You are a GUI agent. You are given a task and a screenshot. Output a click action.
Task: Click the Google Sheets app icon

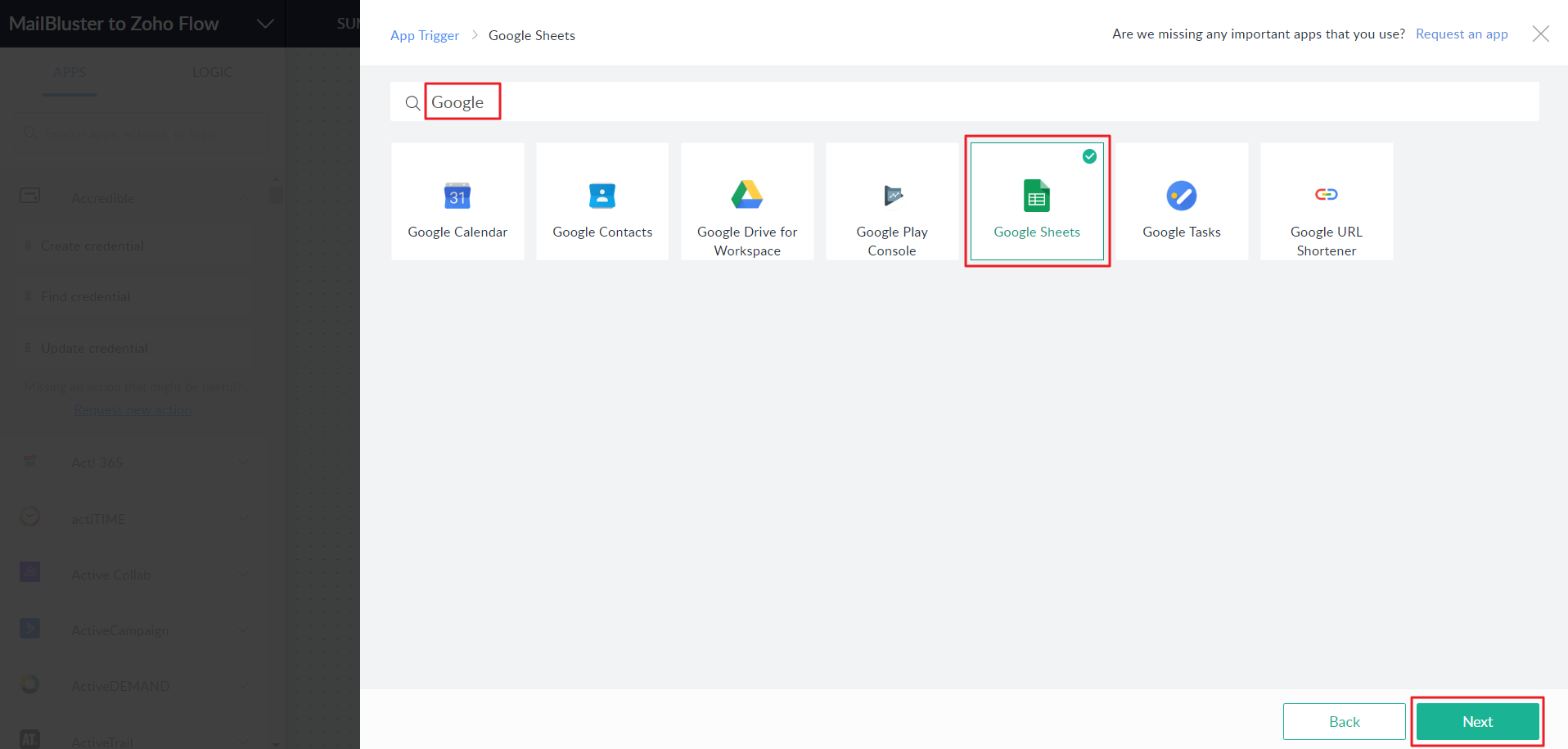coord(1036,196)
